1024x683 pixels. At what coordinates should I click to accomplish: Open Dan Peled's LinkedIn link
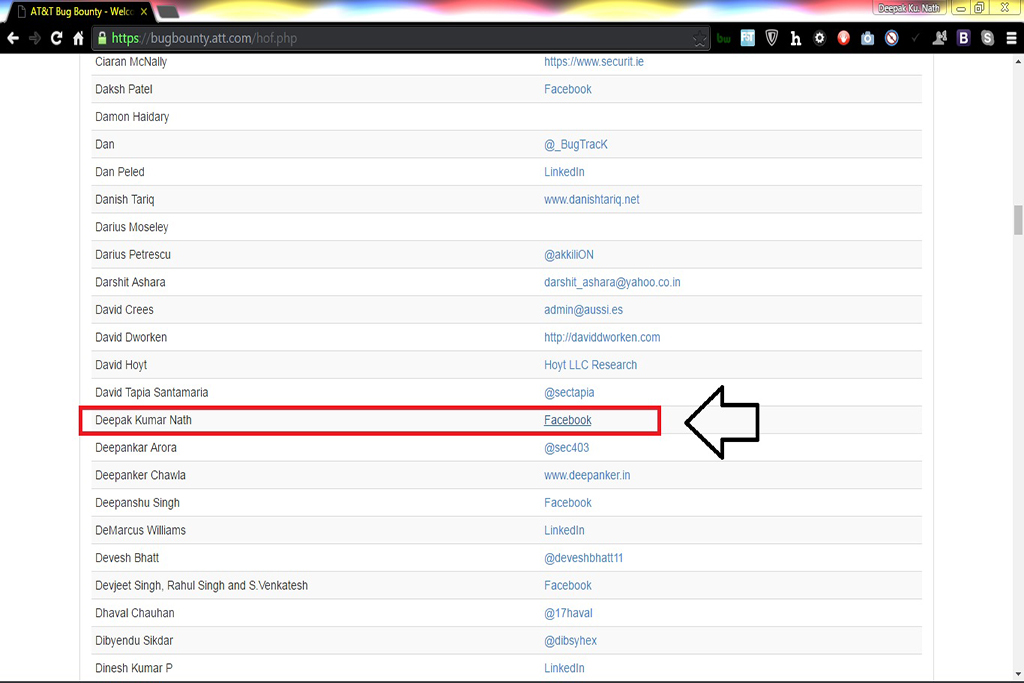(564, 172)
